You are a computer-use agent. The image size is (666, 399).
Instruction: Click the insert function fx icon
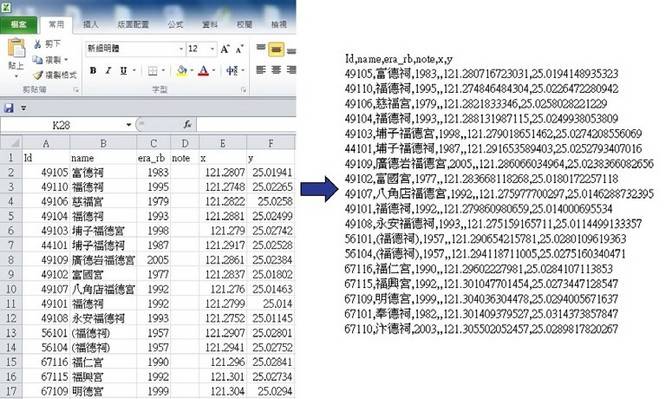[187, 125]
